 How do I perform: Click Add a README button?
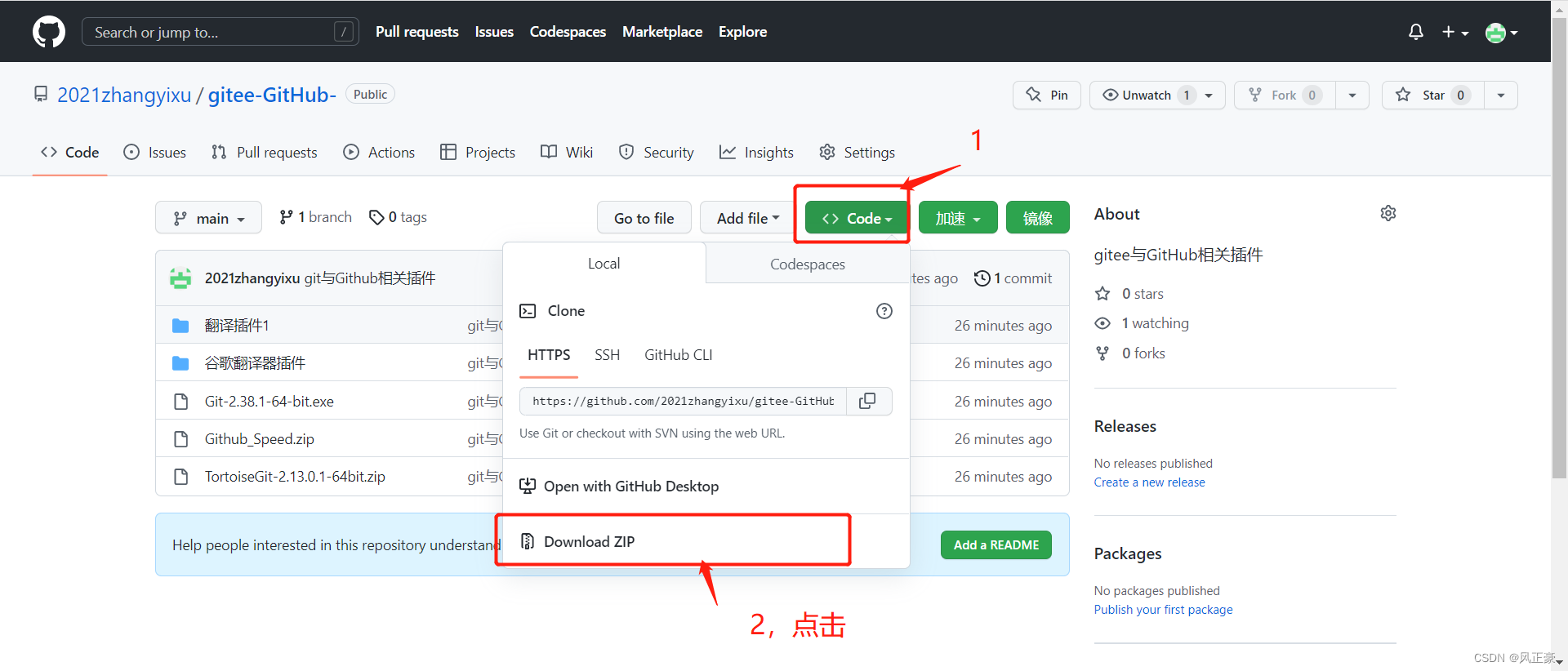click(x=996, y=545)
